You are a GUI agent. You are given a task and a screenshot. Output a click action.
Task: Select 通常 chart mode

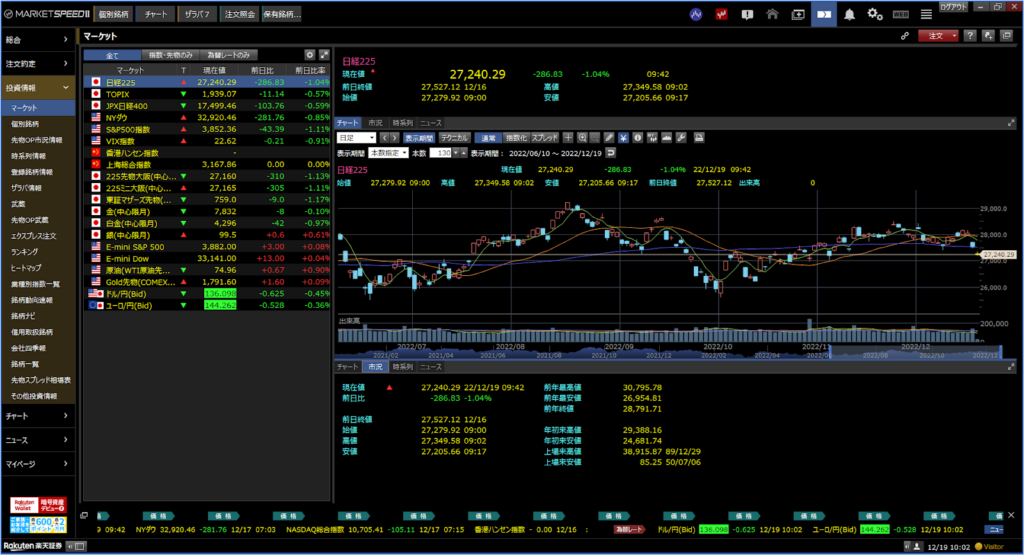tap(488, 138)
